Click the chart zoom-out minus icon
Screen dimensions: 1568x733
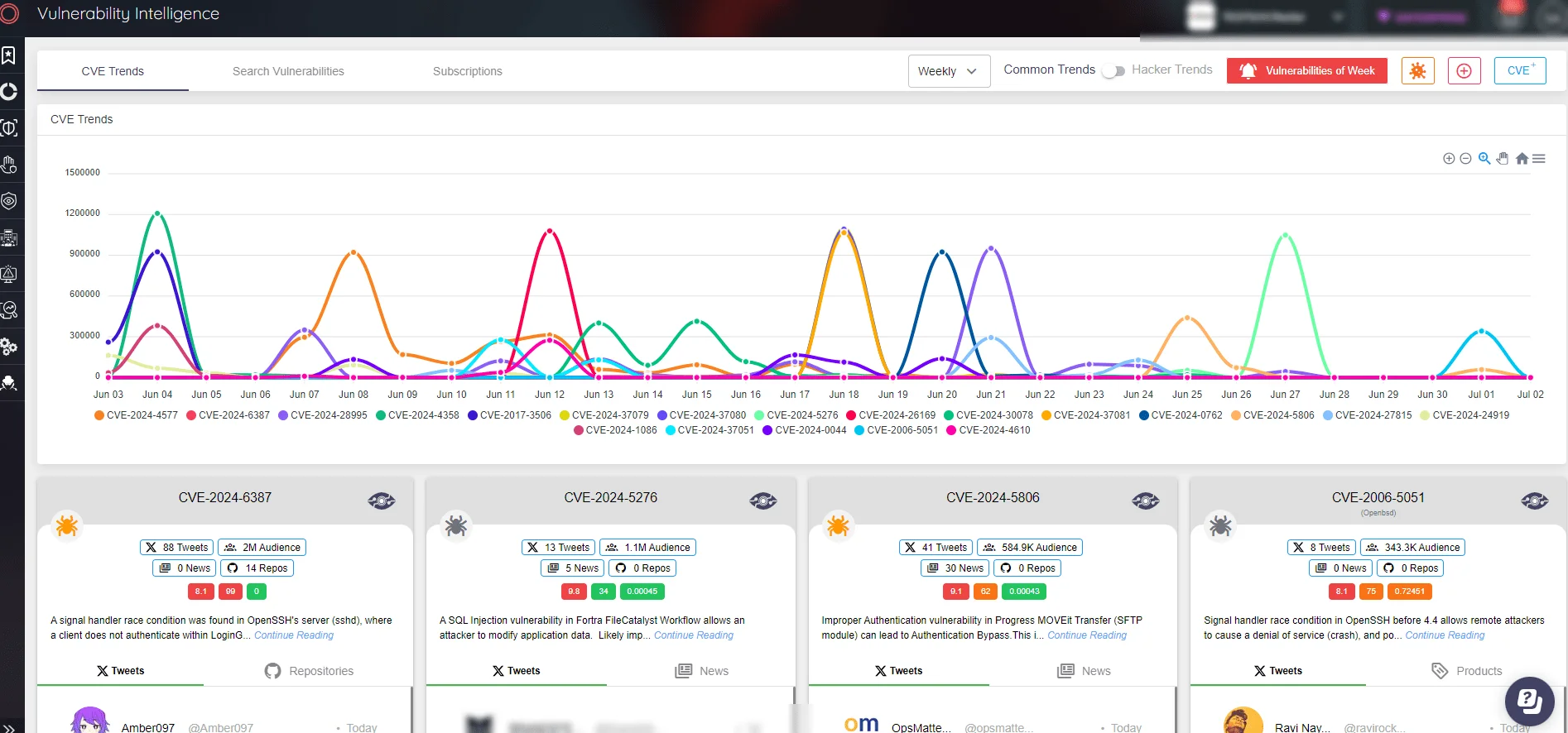point(1465,159)
